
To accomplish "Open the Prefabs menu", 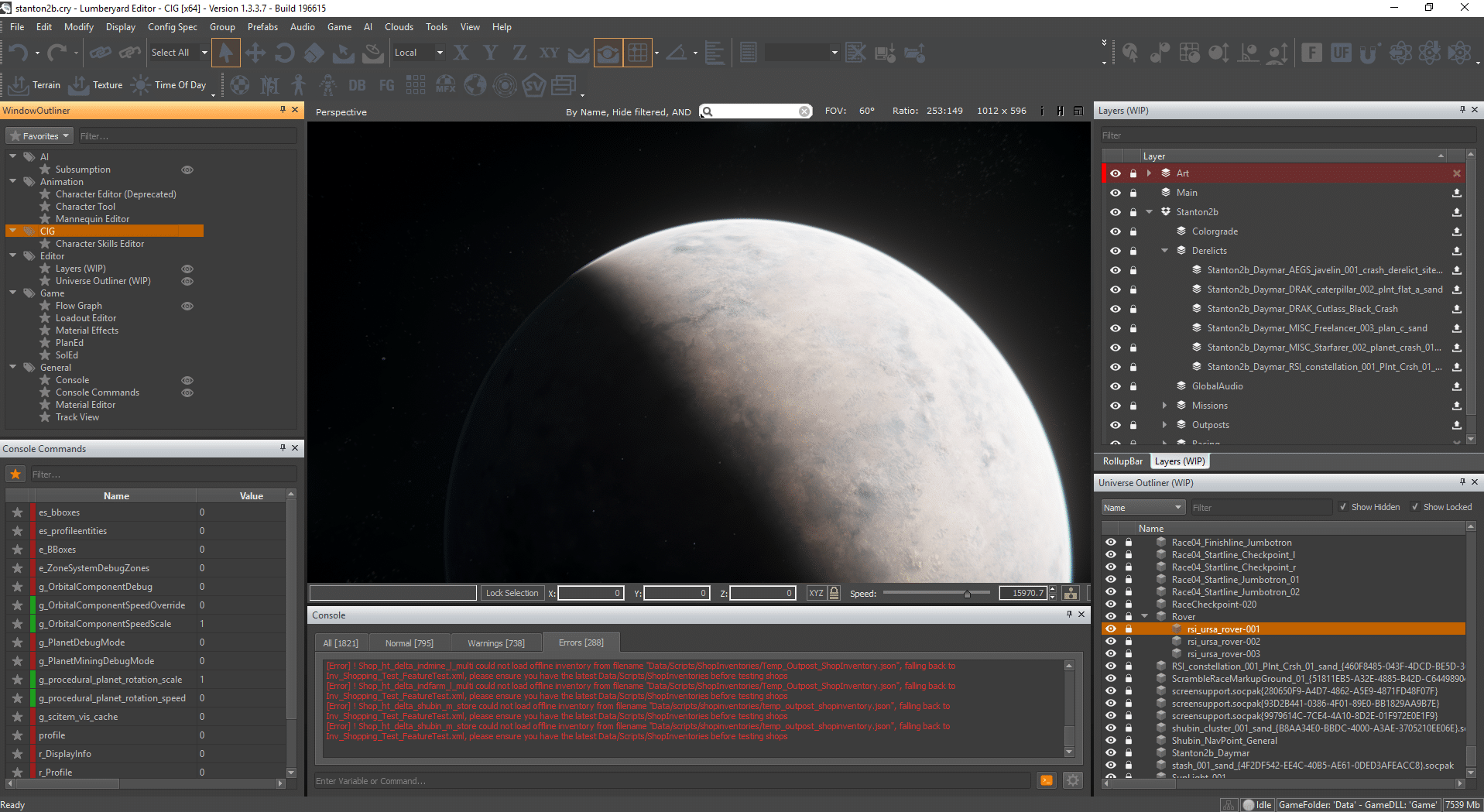I will coord(262,27).
